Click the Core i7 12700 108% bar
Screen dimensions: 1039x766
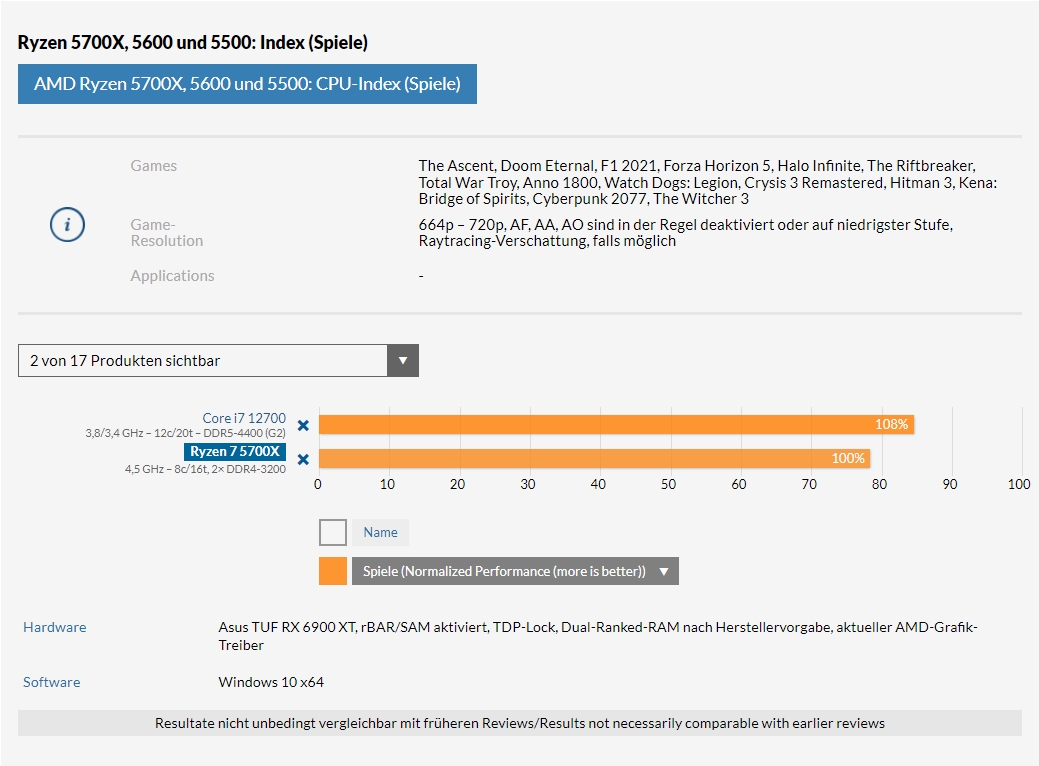click(616, 424)
